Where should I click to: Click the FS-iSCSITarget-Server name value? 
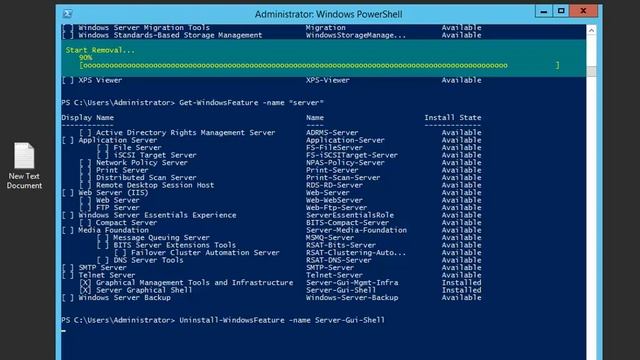point(352,155)
